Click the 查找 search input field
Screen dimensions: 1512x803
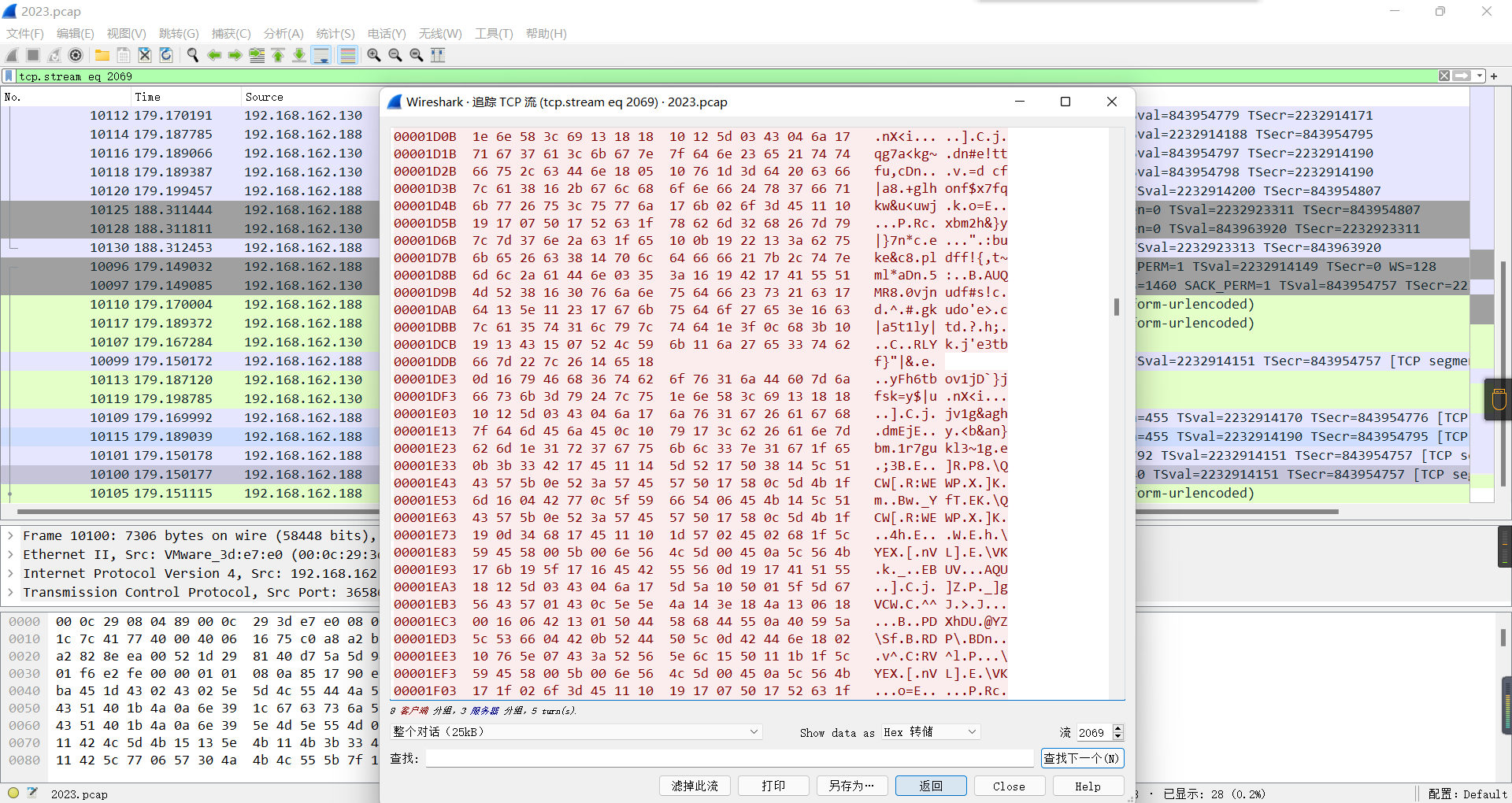point(729,758)
